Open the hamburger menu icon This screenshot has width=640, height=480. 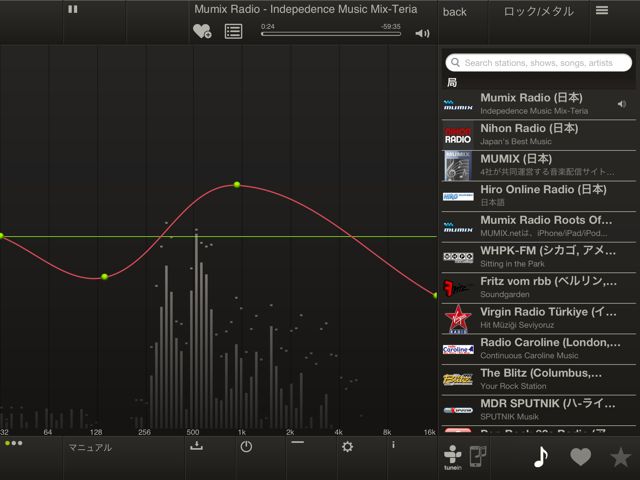602,10
